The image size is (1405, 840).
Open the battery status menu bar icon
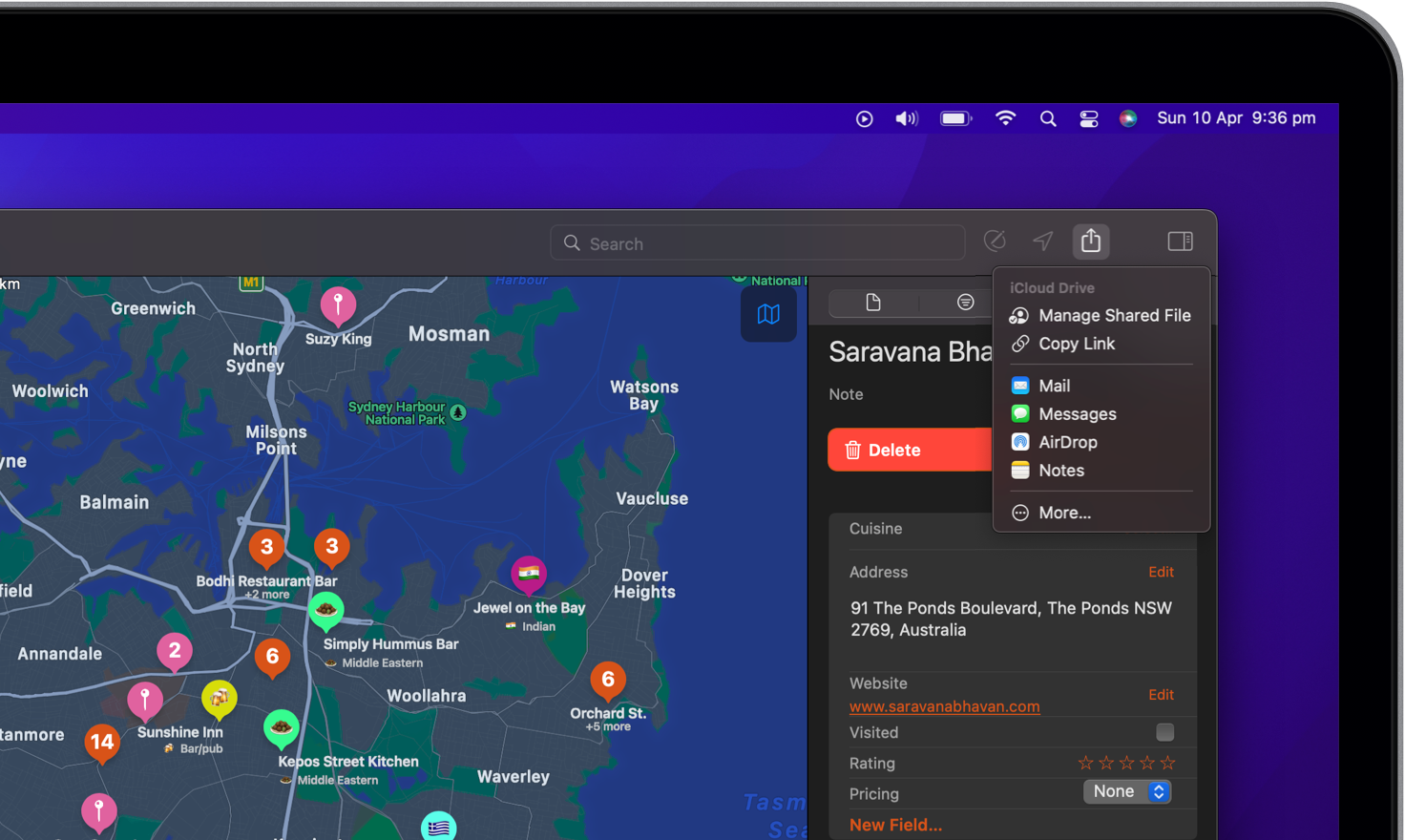coord(955,118)
